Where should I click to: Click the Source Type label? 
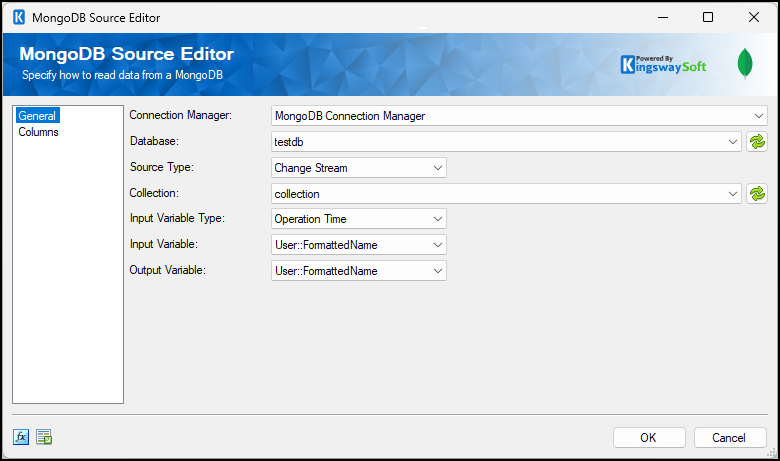click(162, 167)
